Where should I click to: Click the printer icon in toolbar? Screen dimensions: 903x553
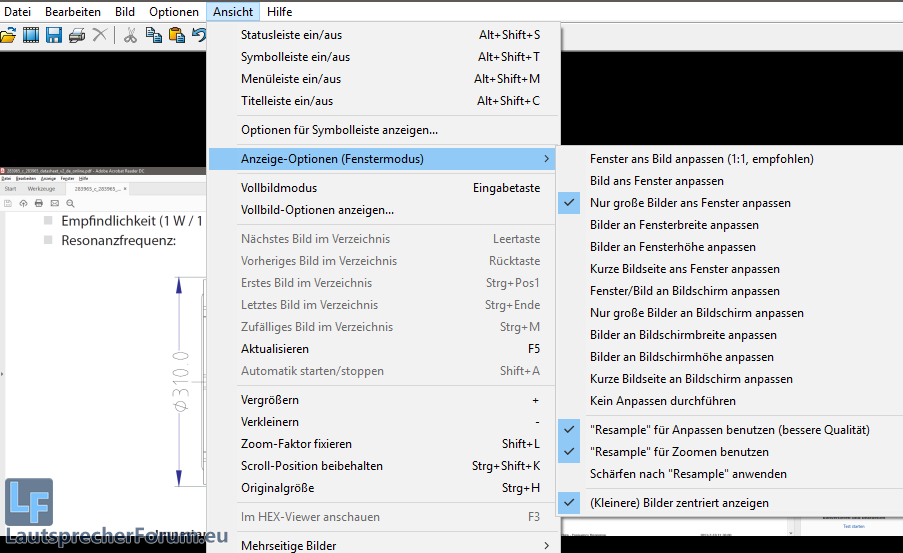click(77, 35)
